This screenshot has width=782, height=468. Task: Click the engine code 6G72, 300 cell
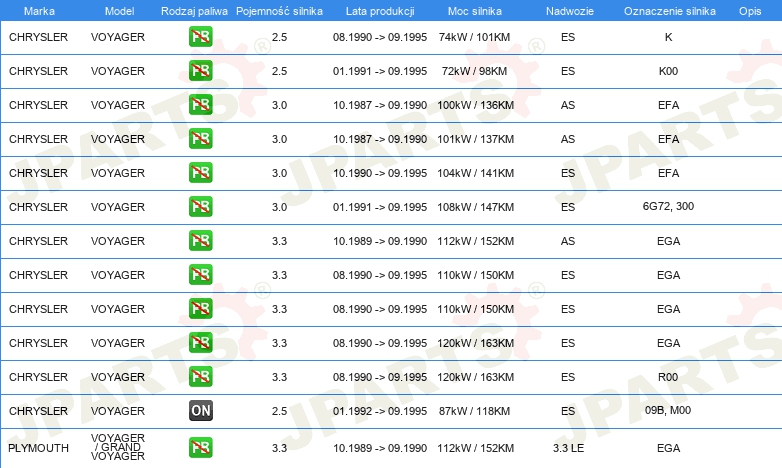tap(668, 206)
